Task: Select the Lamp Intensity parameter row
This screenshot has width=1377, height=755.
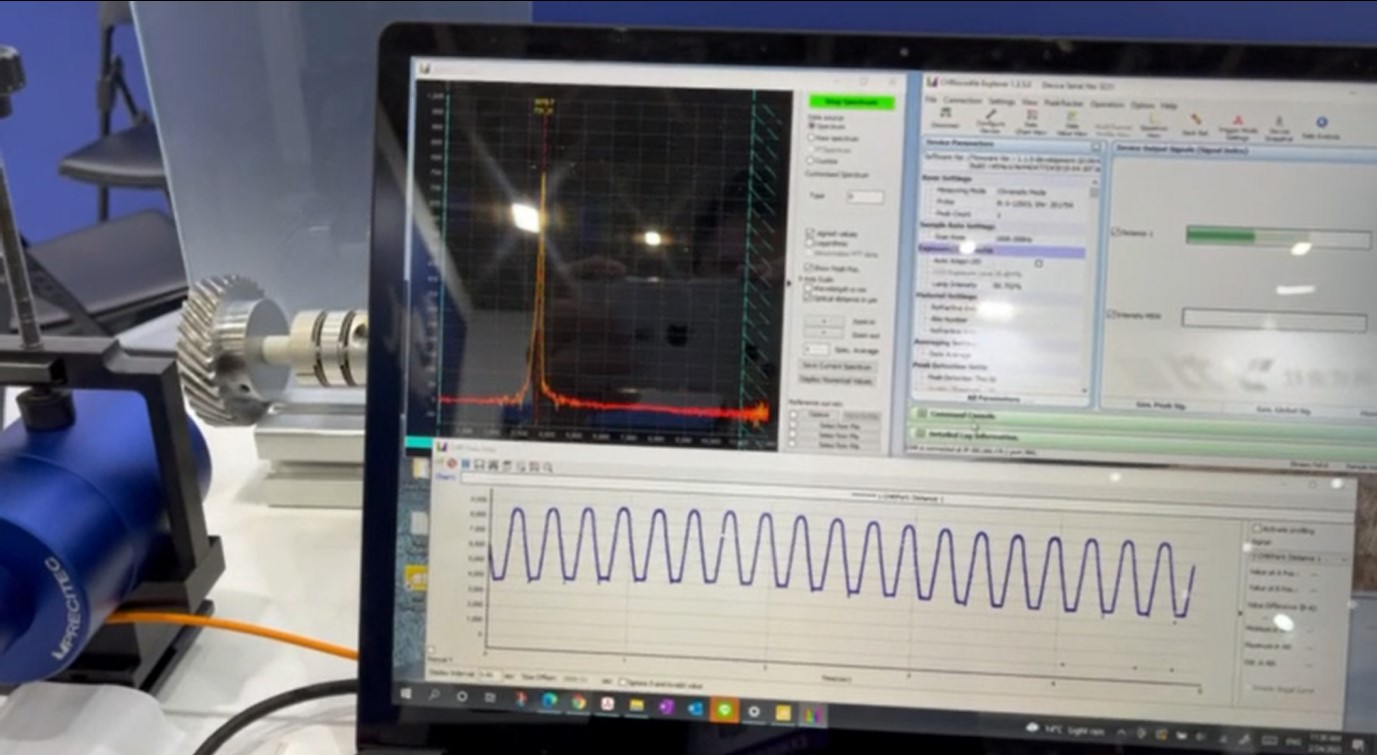Action: (x=1005, y=285)
